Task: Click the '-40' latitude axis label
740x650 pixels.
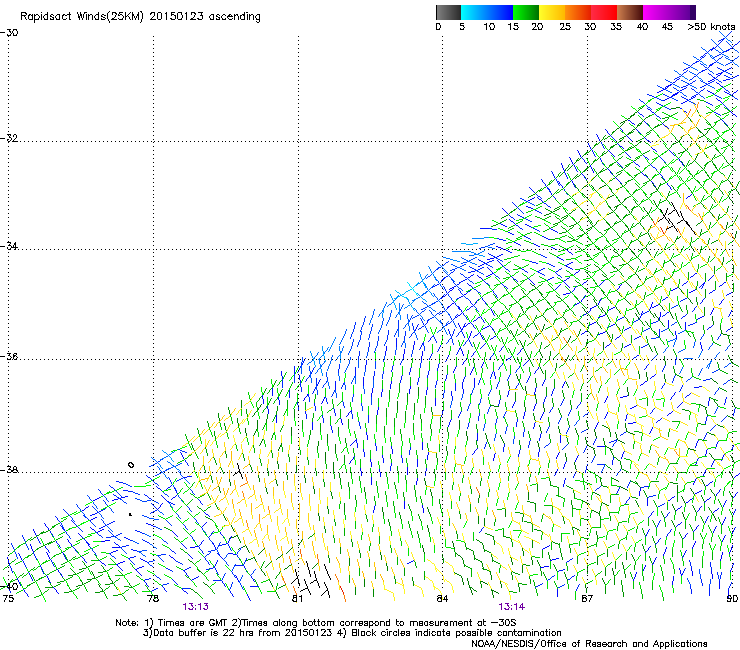Action: 9,586
